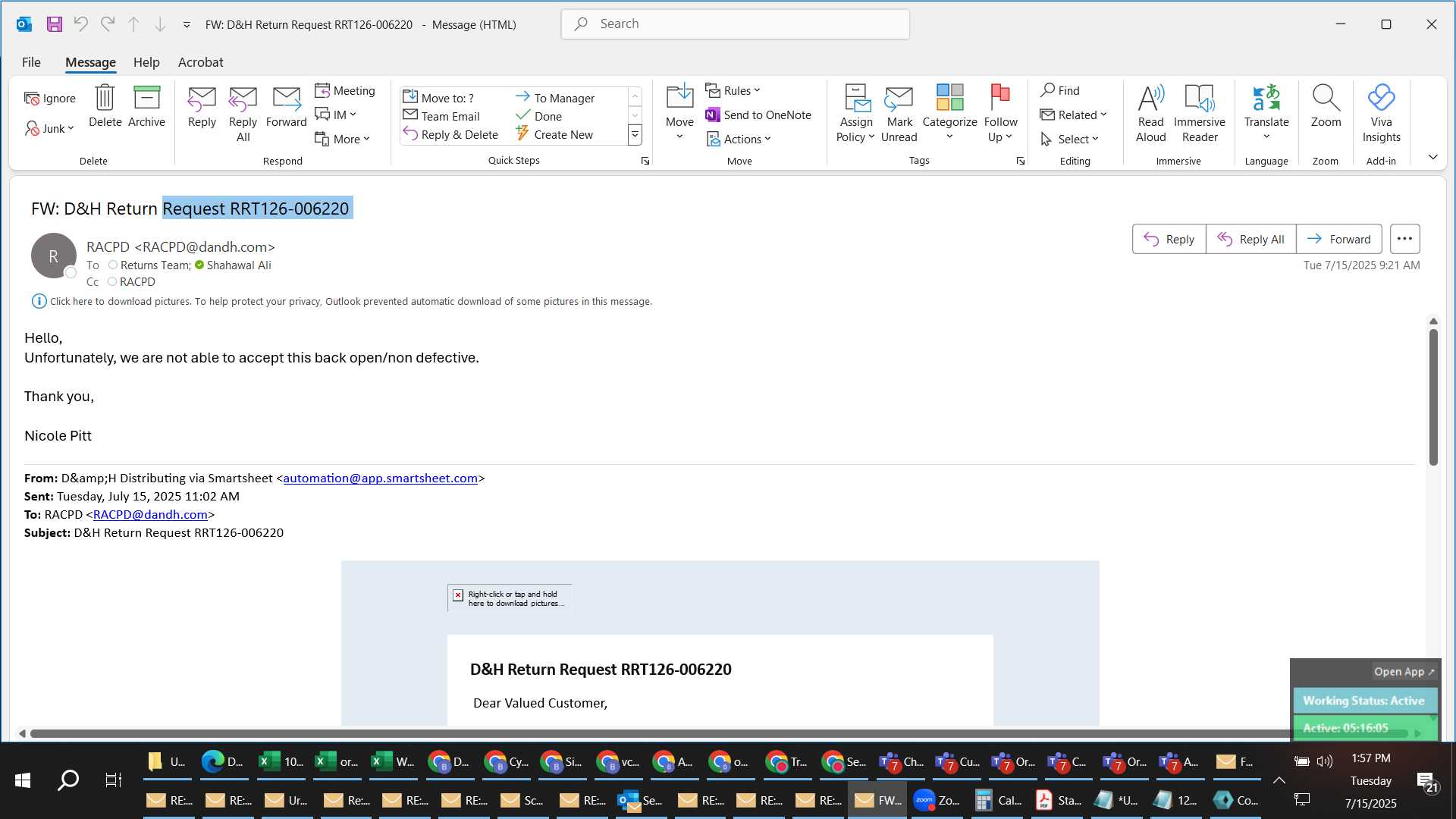Open Tags group dialog launcher
The width and height of the screenshot is (1456, 819).
[x=1021, y=161]
